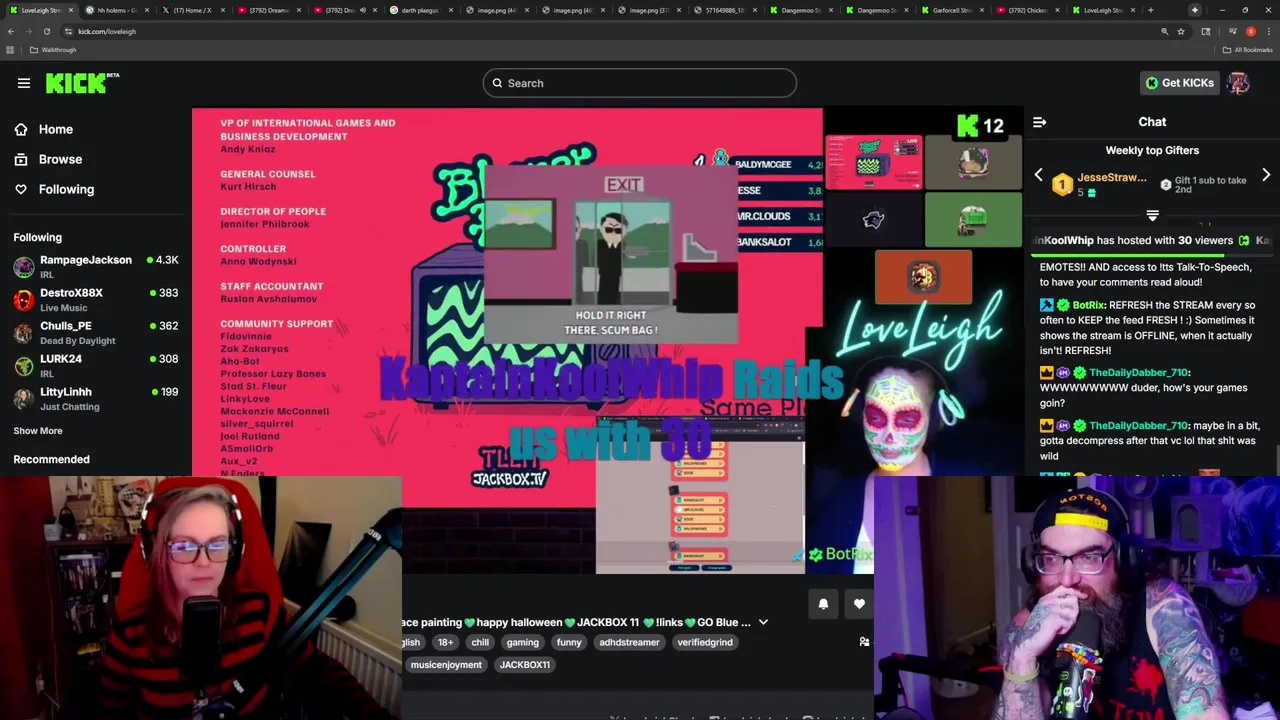
Task: Go to Home in the sidebar
Action: pyautogui.click(x=56, y=129)
